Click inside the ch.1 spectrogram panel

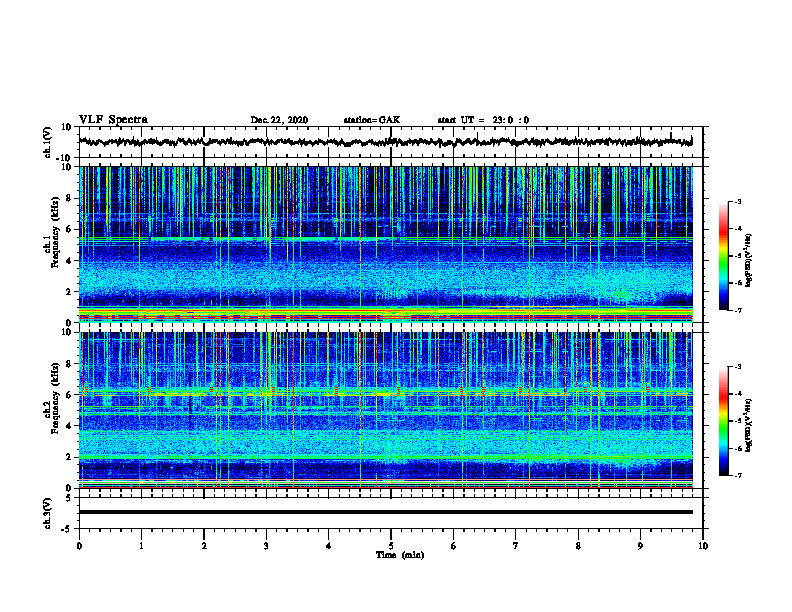pyautogui.click(x=386, y=244)
